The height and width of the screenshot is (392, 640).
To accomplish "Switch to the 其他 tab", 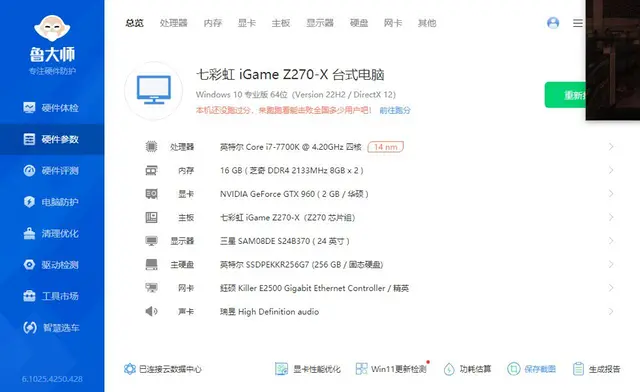I will pyautogui.click(x=427, y=23).
